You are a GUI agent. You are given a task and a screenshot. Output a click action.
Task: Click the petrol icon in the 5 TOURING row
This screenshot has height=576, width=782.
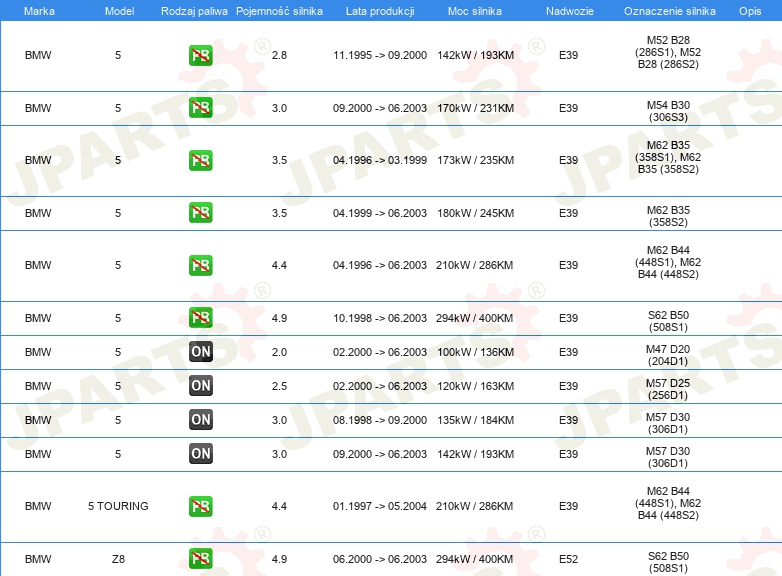[200, 506]
